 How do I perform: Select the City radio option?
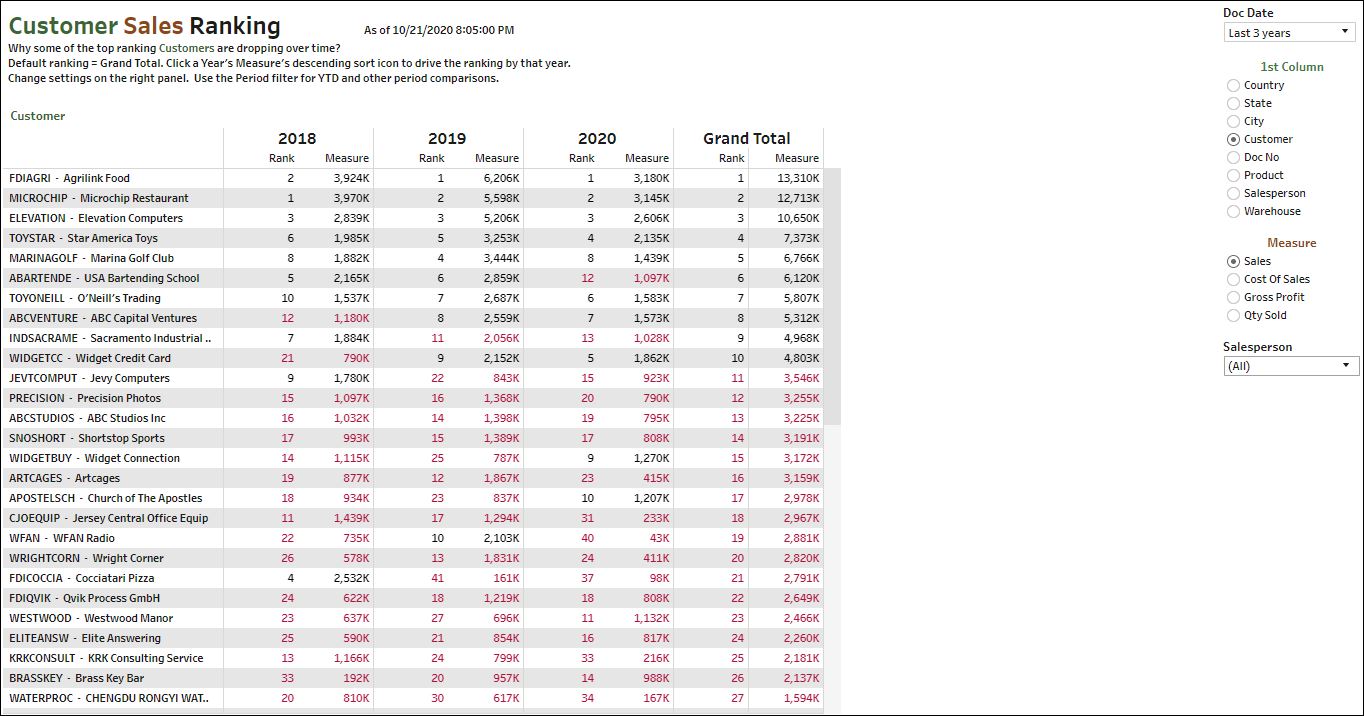(x=1234, y=122)
